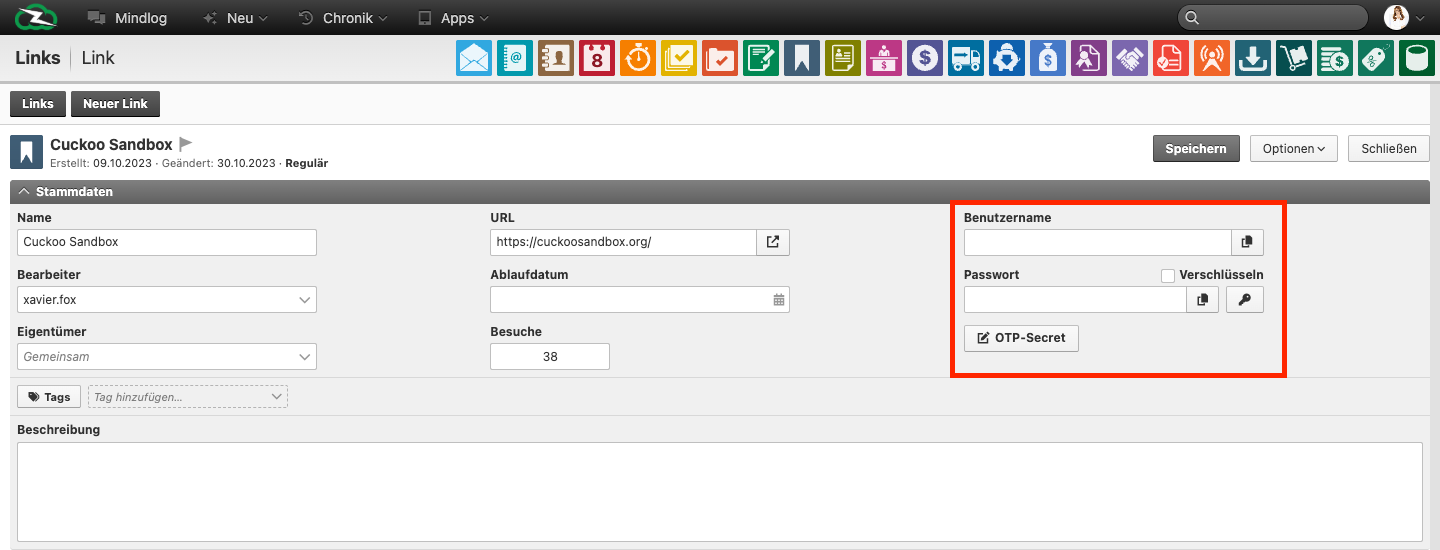Open the blue delivery truck icon
The width and height of the screenshot is (1440, 550).
(966, 58)
